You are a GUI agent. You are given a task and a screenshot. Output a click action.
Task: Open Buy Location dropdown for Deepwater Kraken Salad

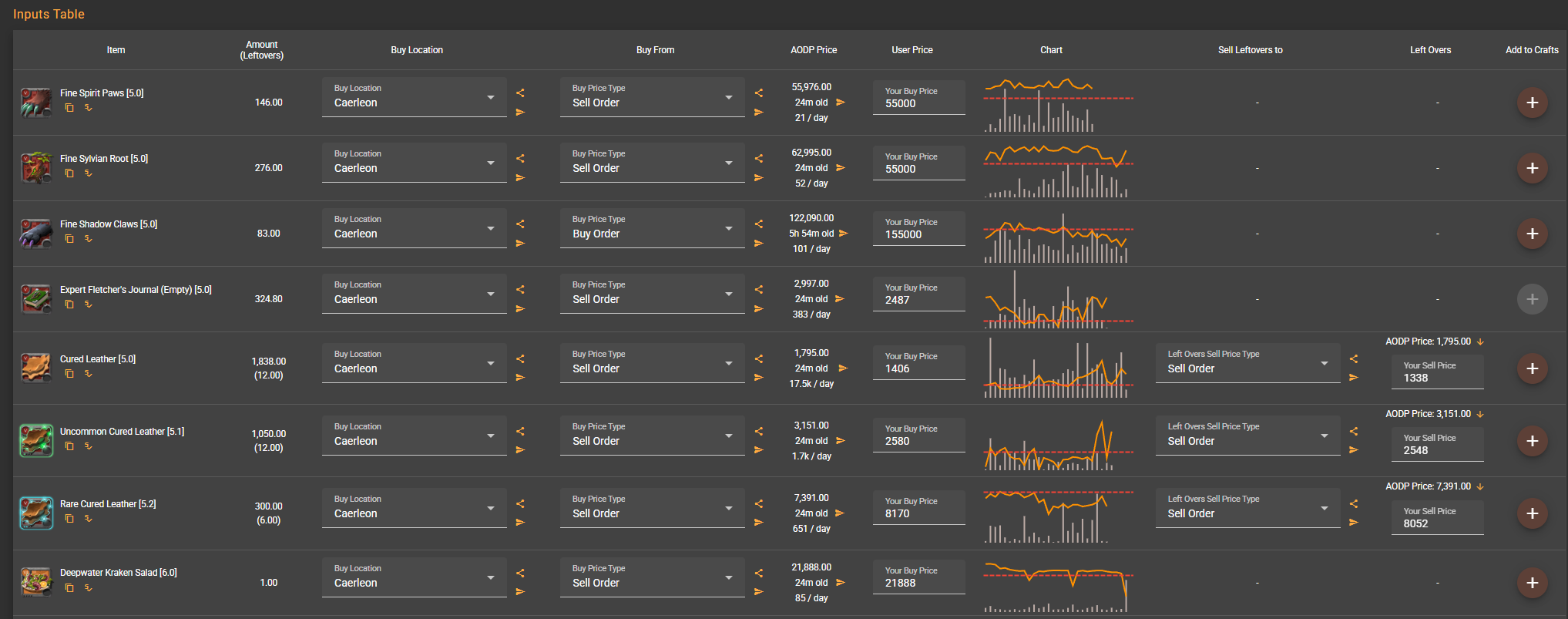point(414,577)
